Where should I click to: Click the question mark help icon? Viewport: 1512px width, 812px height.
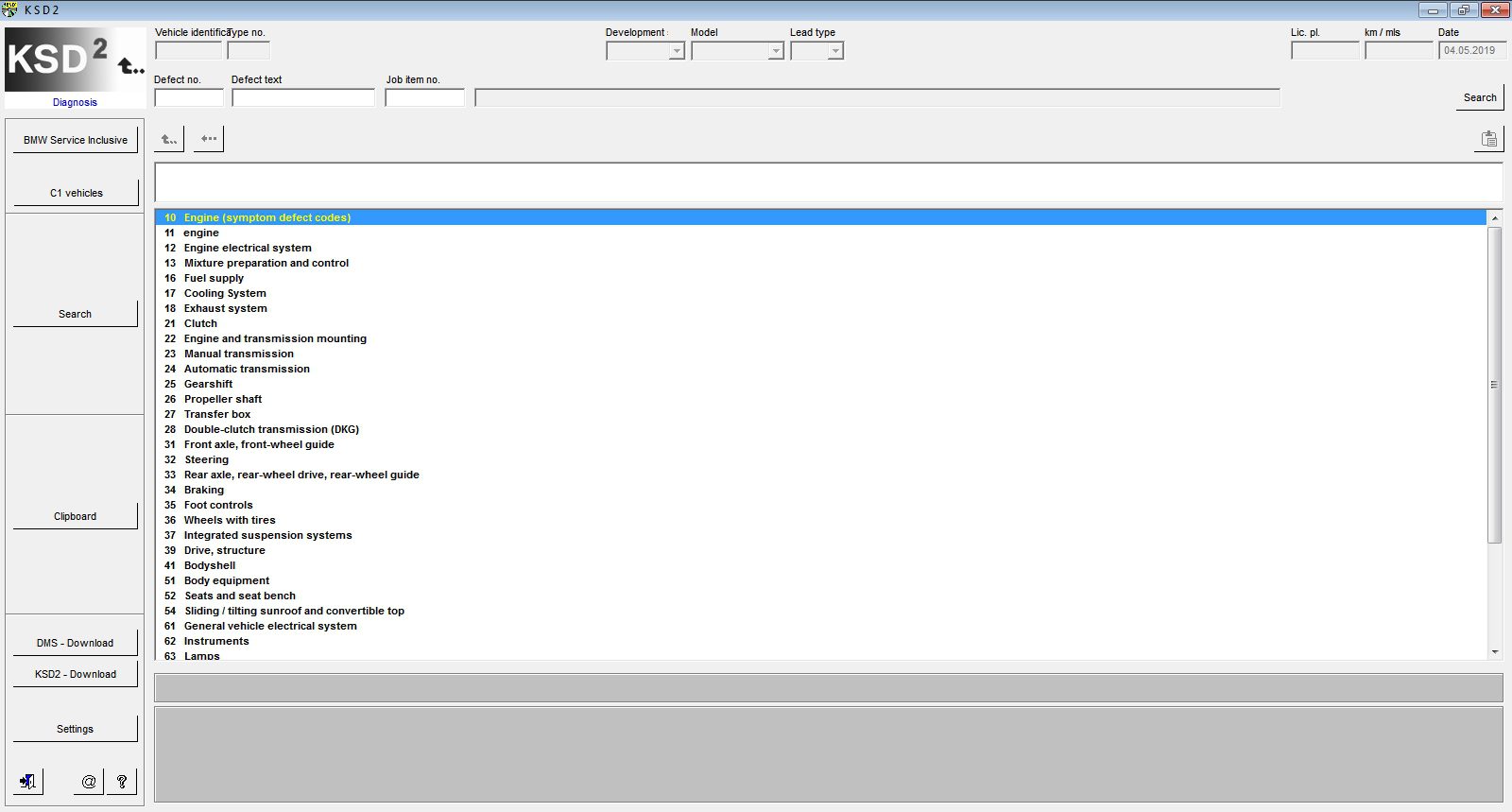click(x=122, y=782)
